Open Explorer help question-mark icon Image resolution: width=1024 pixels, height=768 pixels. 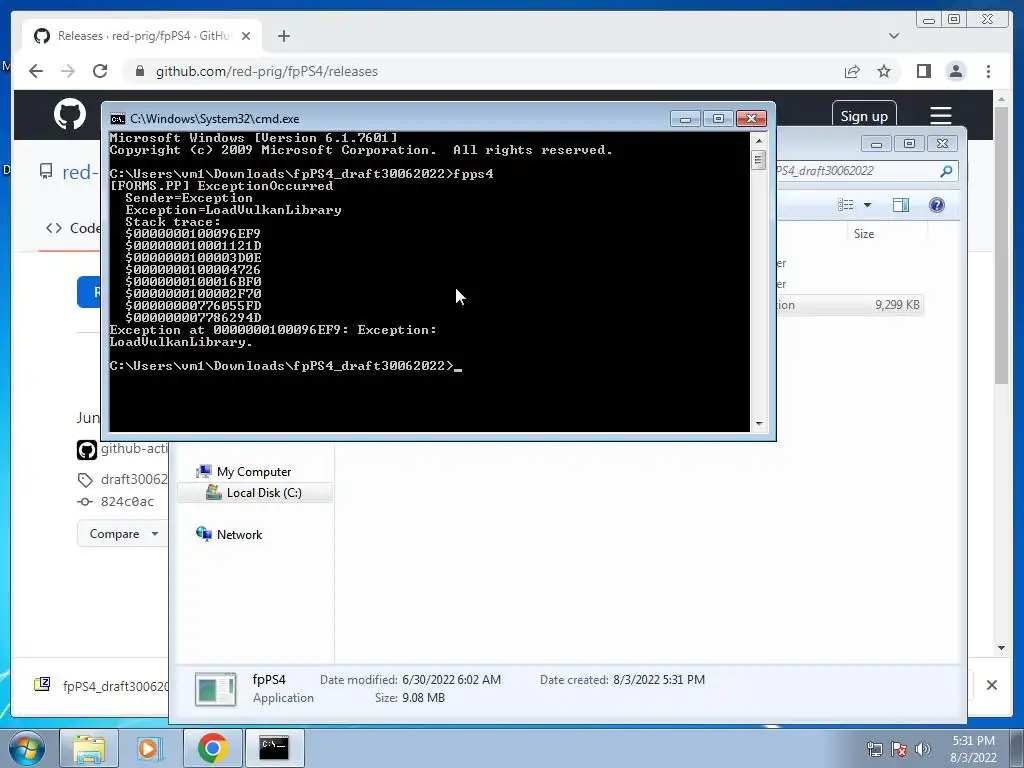pyautogui.click(x=936, y=205)
